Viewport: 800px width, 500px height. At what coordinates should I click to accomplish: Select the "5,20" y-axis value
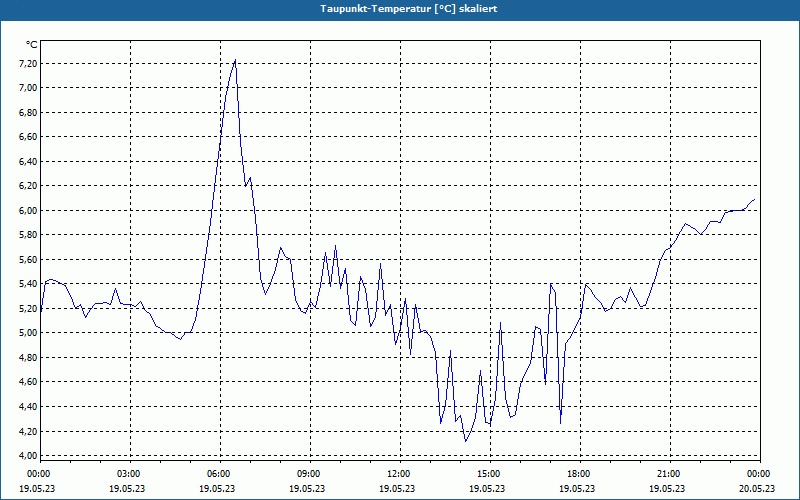coord(28,308)
